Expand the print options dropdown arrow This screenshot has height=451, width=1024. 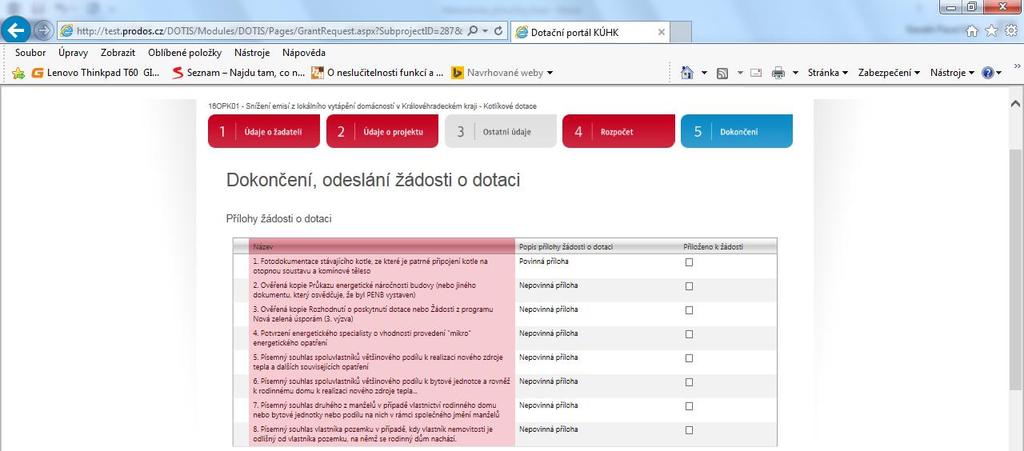pyautogui.click(x=795, y=73)
